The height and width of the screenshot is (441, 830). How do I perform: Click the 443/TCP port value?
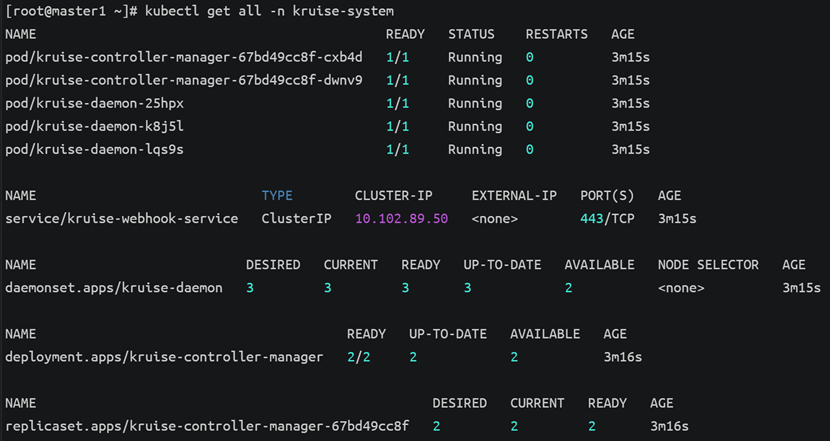click(x=607, y=219)
